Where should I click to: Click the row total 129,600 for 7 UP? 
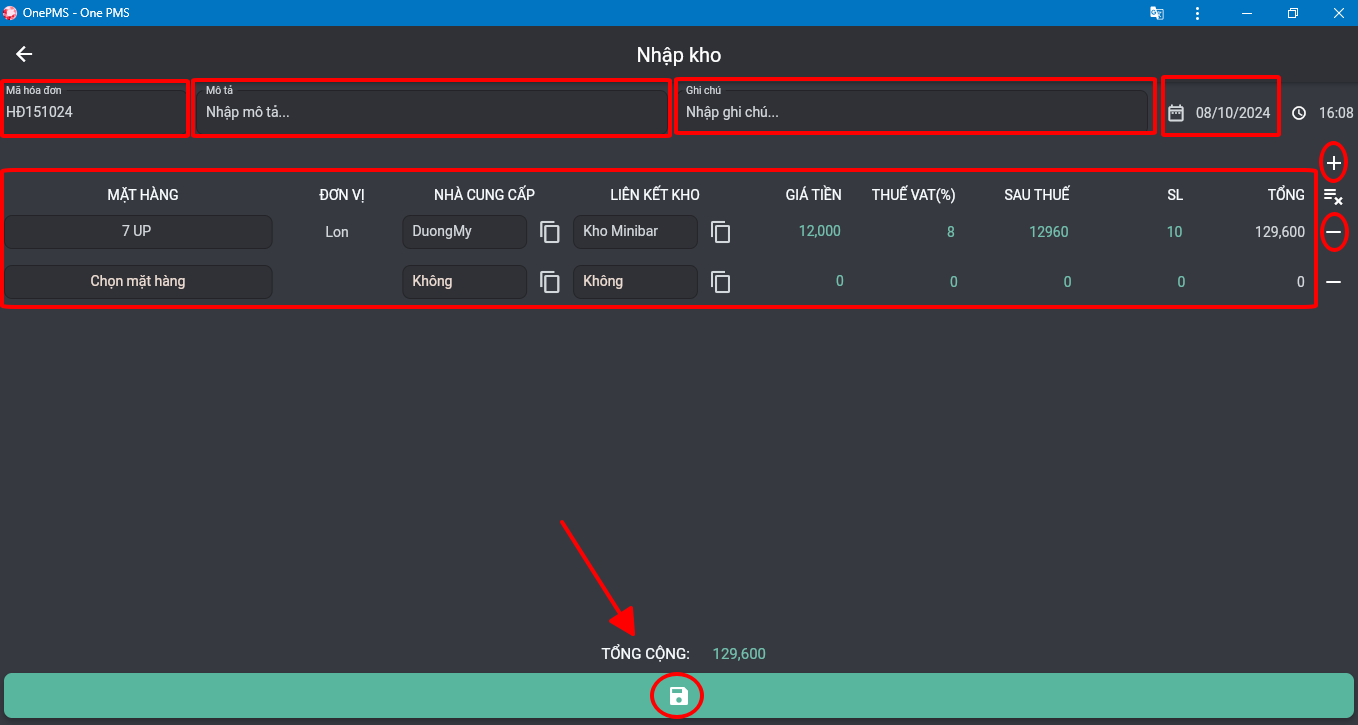1279,232
